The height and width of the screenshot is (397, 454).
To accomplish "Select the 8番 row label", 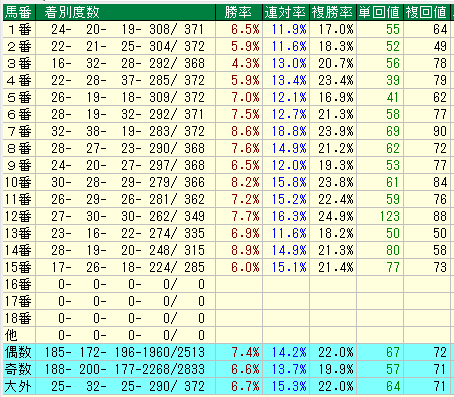I will (x=19, y=149).
